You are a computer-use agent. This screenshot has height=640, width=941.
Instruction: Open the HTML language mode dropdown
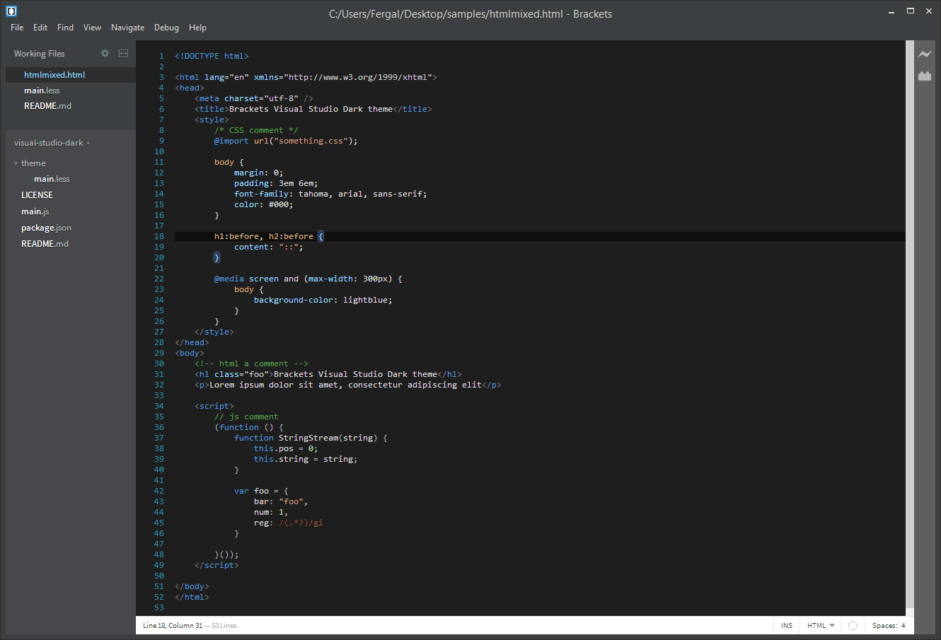(x=819, y=625)
